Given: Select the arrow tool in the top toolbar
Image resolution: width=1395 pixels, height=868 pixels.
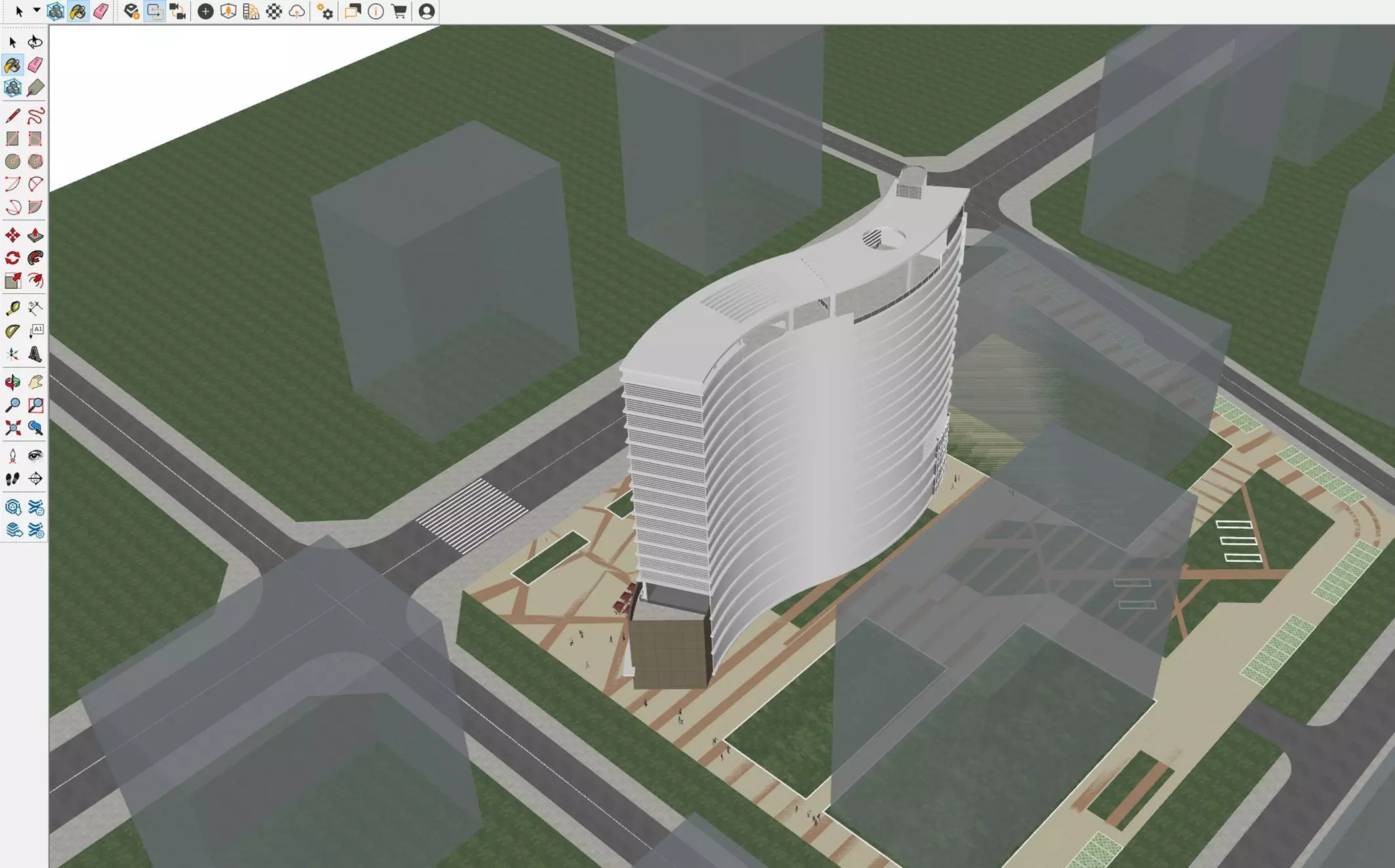Looking at the screenshot, I should click(x=19, y=11).
